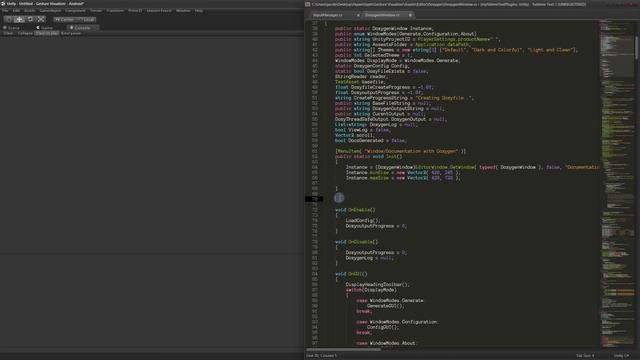
Task: Click the Clear button in Unity Console
Action: (x=9, y=33)
